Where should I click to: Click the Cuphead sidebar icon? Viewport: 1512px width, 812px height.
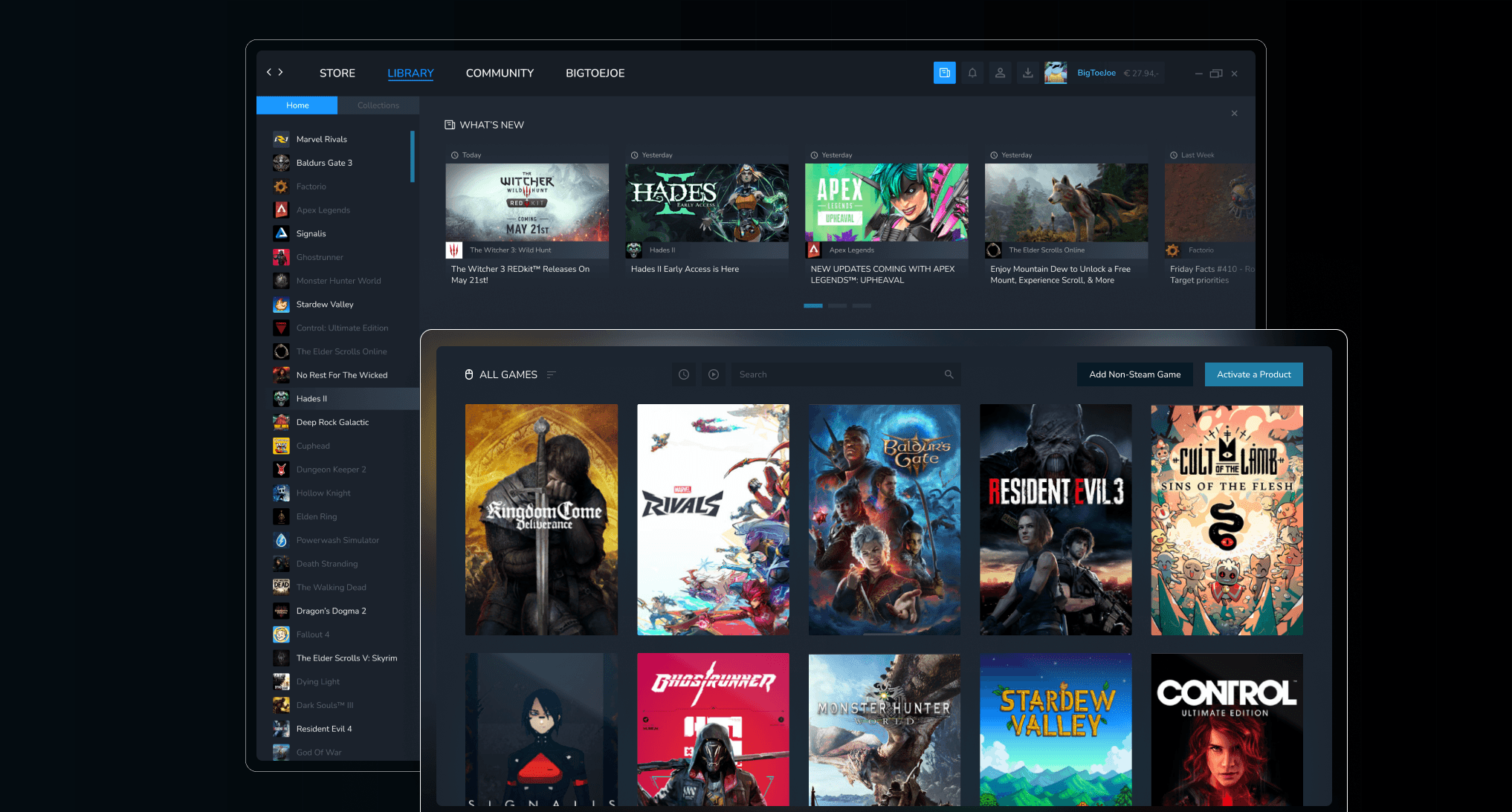(281, 446)
